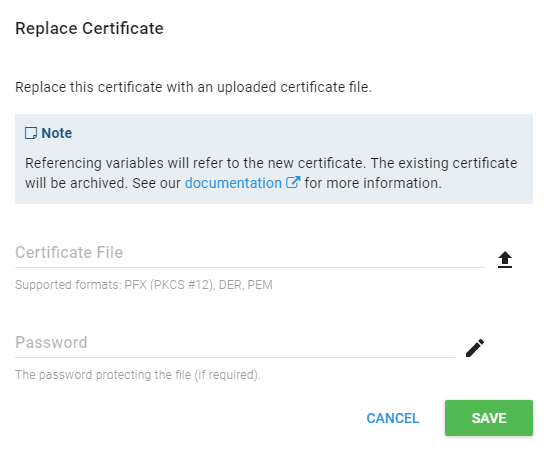Click the underline beneath Password field
547x451 pixels.
(x=235, y=358)
